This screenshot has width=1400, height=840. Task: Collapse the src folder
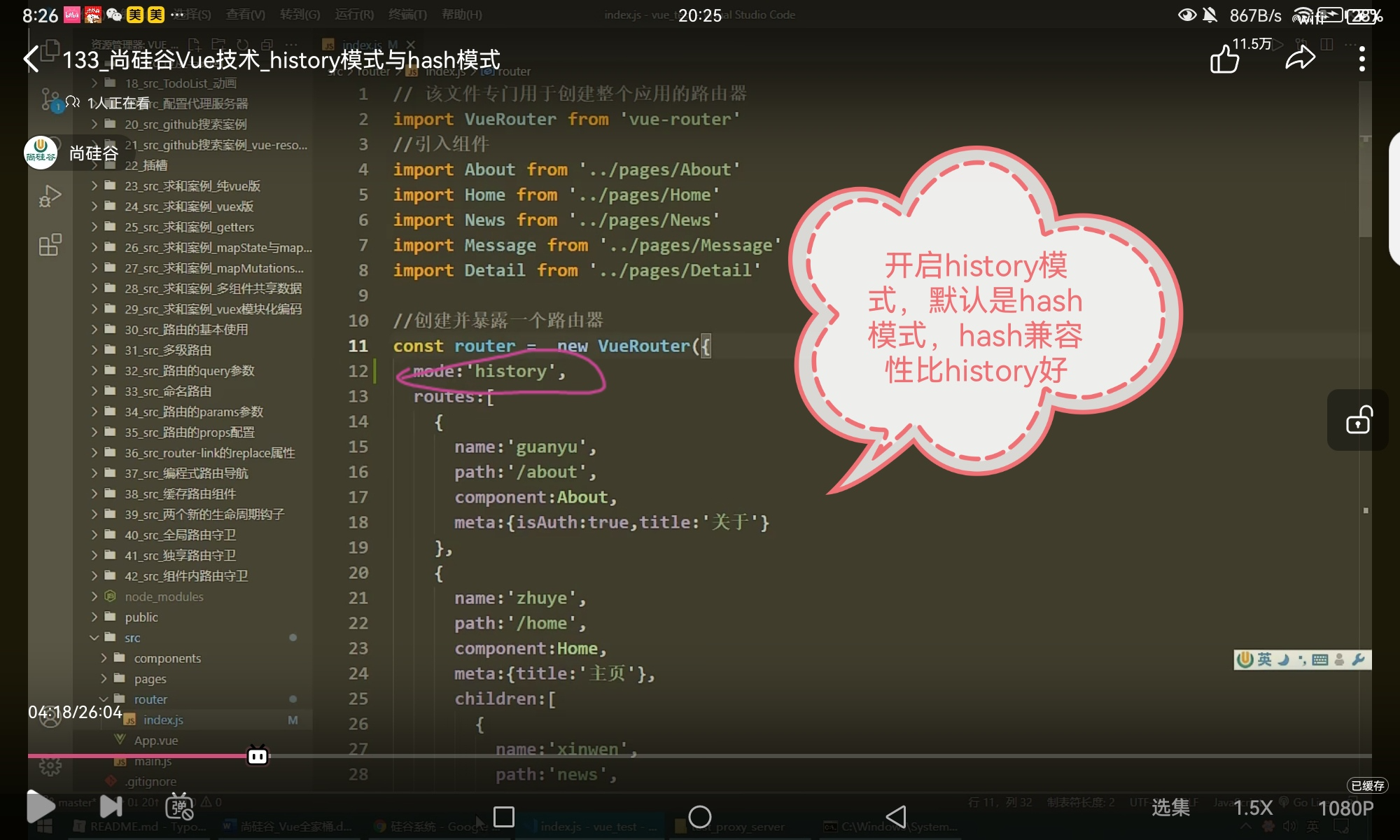[132, 638]
